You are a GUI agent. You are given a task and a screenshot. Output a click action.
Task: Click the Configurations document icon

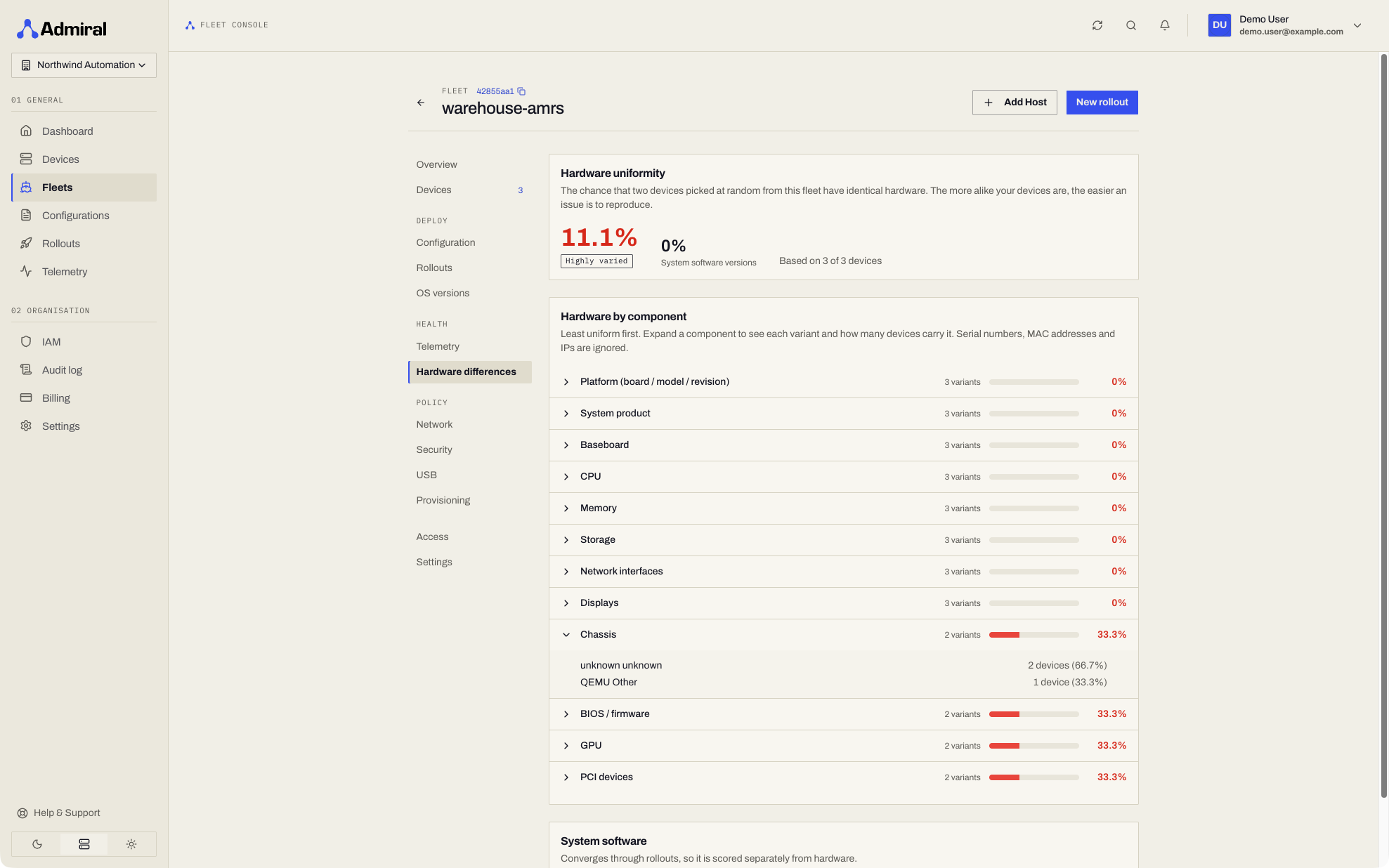point(26,215)
